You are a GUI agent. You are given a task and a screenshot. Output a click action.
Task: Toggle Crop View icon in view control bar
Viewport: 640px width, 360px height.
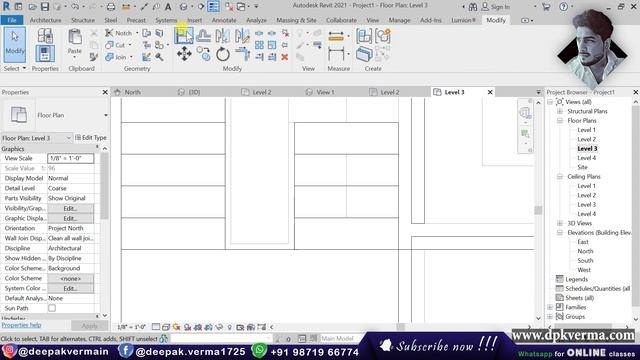click(198, 327)
